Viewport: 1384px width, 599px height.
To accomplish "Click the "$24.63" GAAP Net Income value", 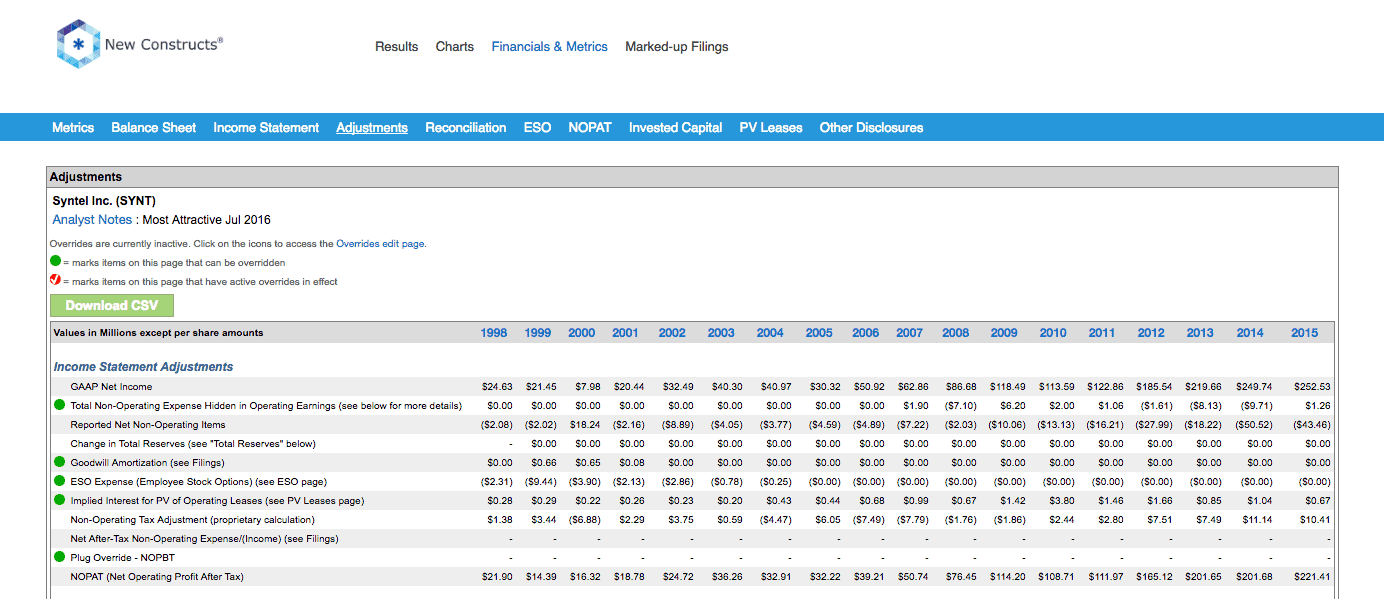I will [x=497, y=387].
